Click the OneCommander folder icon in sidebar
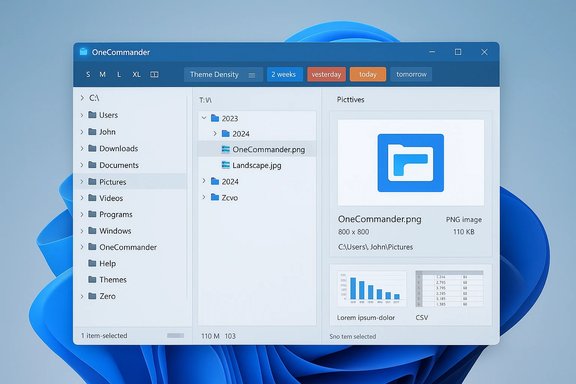 coord(92,247)
